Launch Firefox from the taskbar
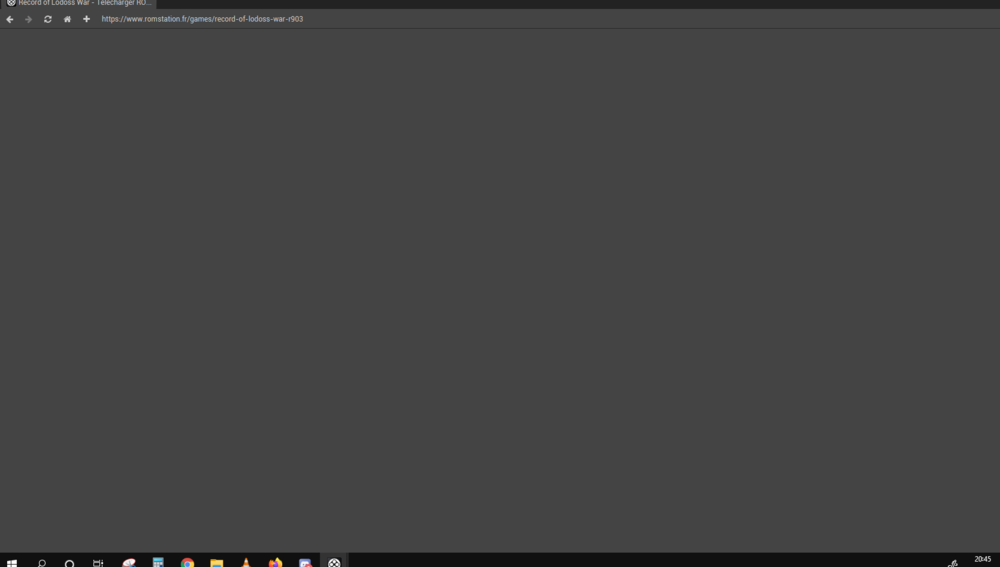 point(276,563)
